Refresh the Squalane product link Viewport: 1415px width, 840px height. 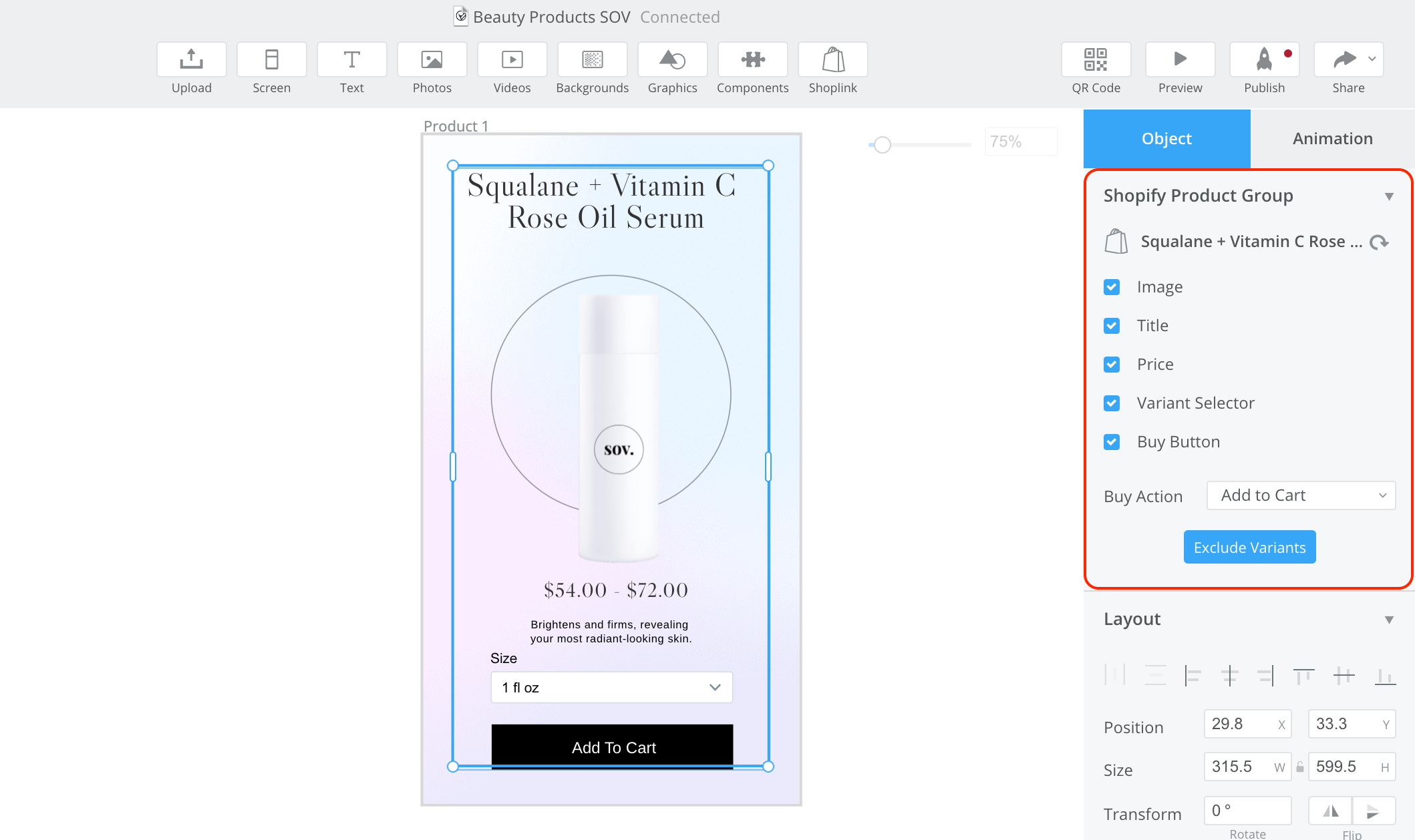(1379, 242)
